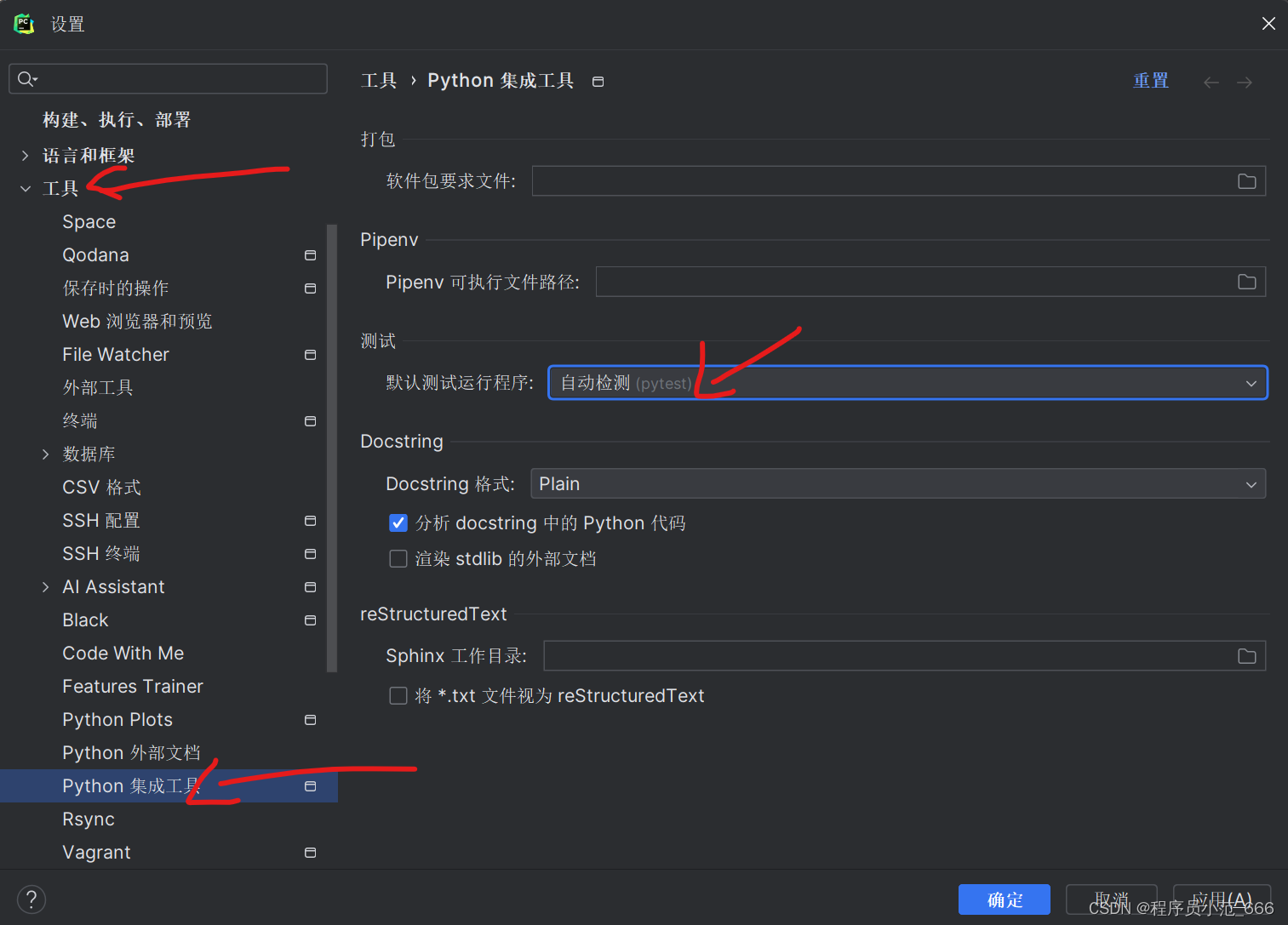The image size is (1288, 925).
Task: Open help with the question mark button
Action: pyautogui.click(x=31, y=899)
